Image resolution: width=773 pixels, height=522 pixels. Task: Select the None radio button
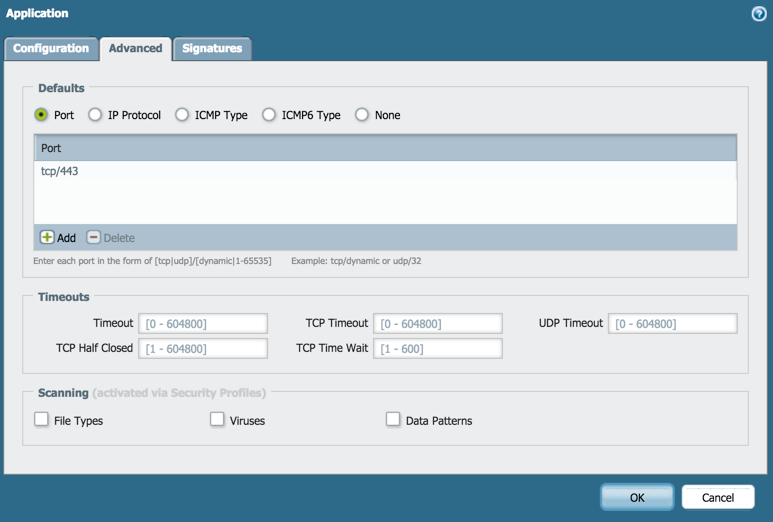(x=362, y=115)
